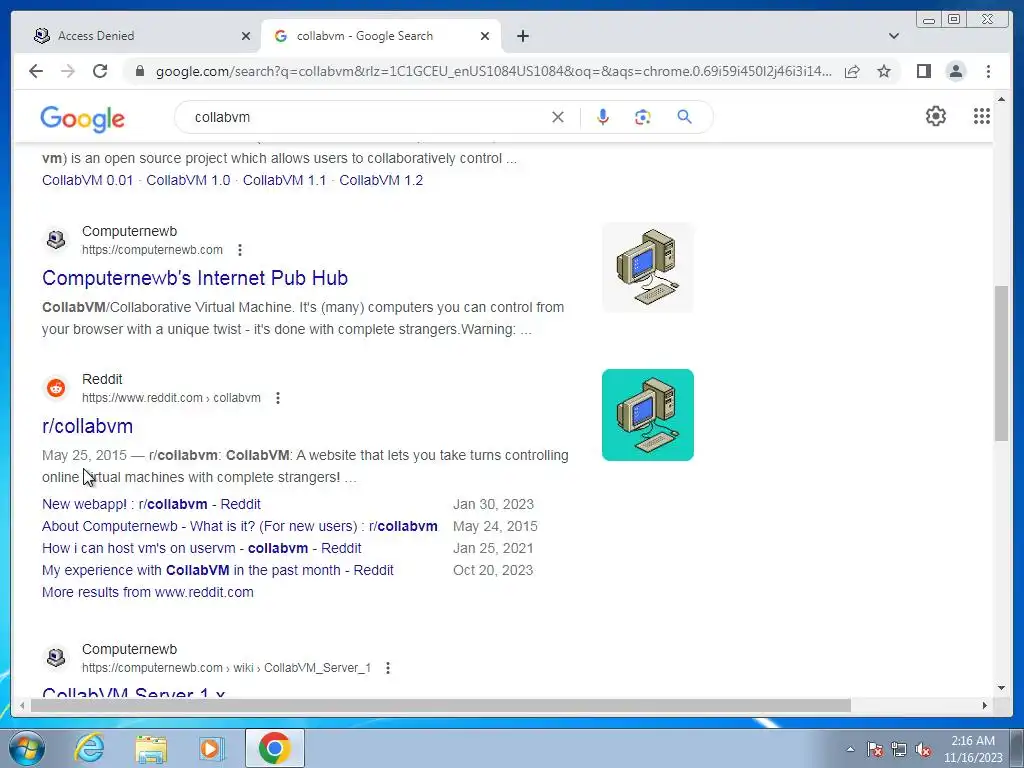
Task: Click the Reddit favicon in the results
Action: [x=56, y=388]
